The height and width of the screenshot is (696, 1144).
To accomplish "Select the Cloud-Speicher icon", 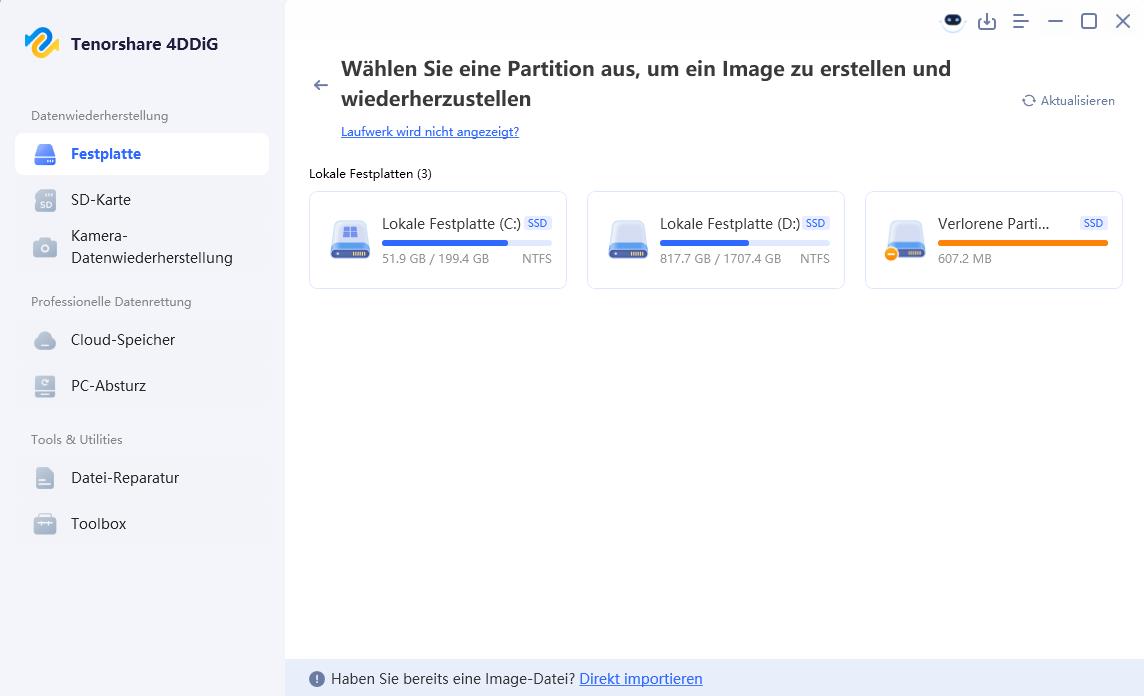I will [44, 340].
